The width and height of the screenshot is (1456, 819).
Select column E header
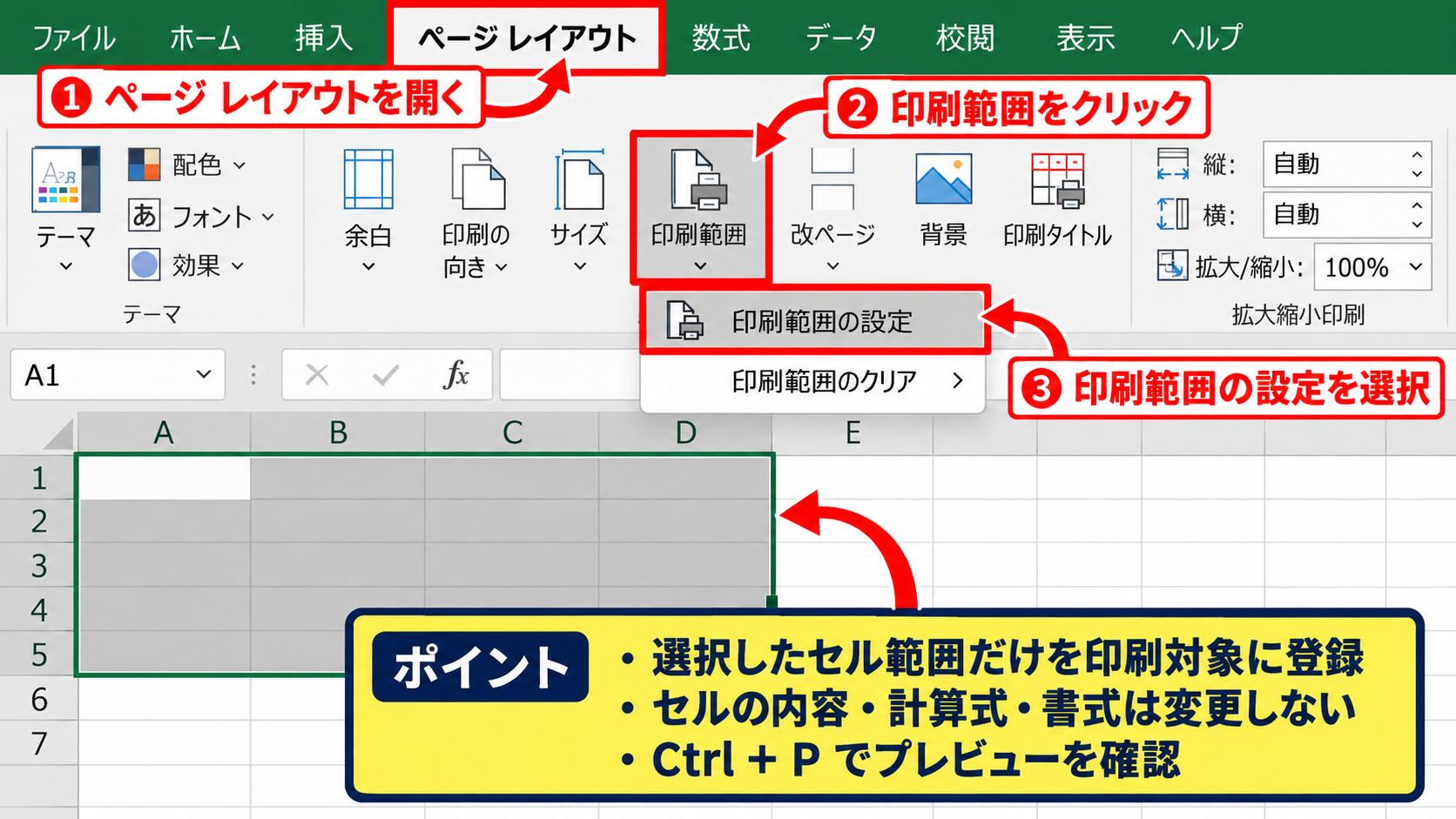point(853,433)
